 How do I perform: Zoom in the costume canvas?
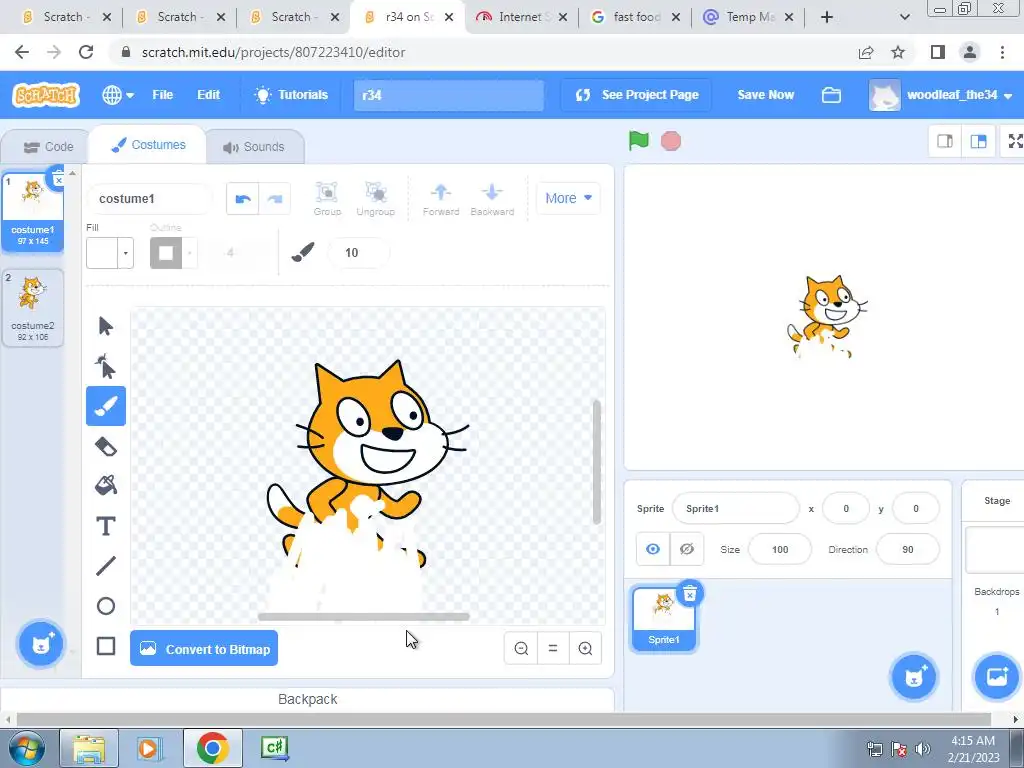click(x=585, y=648)
